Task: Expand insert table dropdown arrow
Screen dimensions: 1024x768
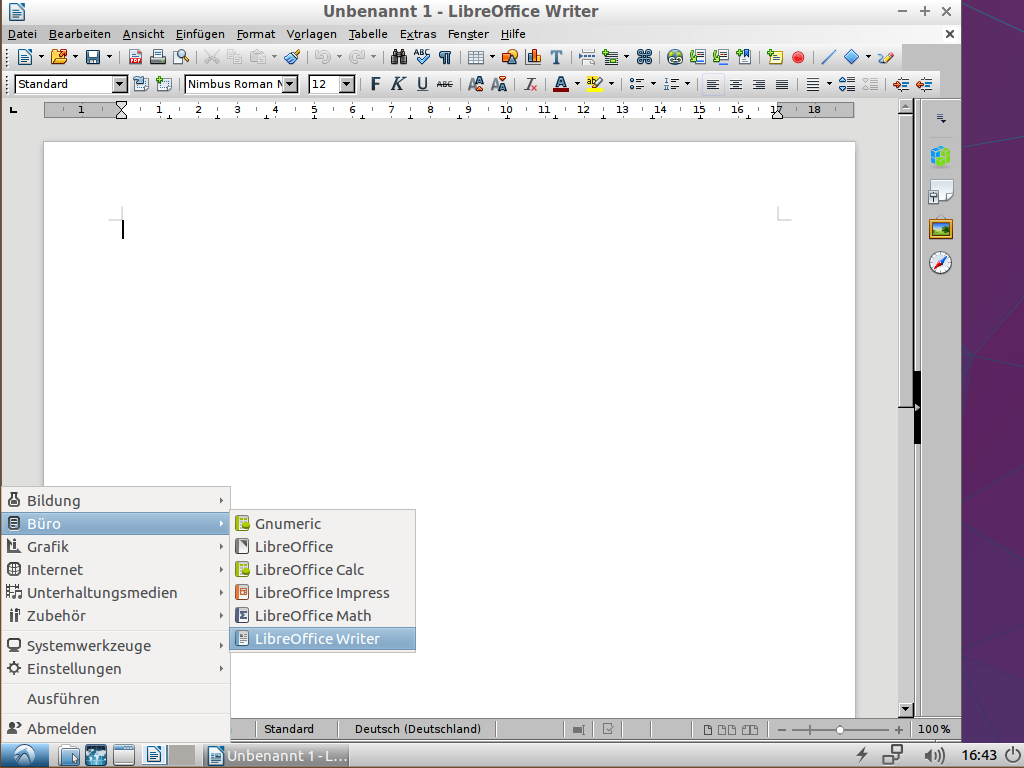Action: (x=492, y=57)
